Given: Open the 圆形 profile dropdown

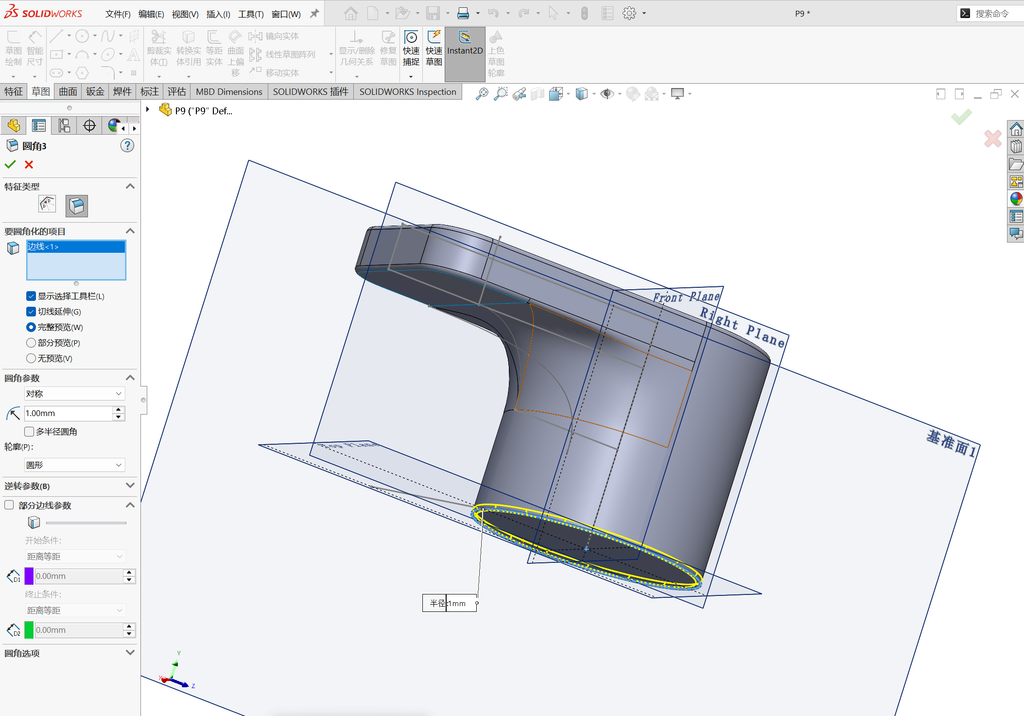Looking at the screenshot, I should click(74, 465).
